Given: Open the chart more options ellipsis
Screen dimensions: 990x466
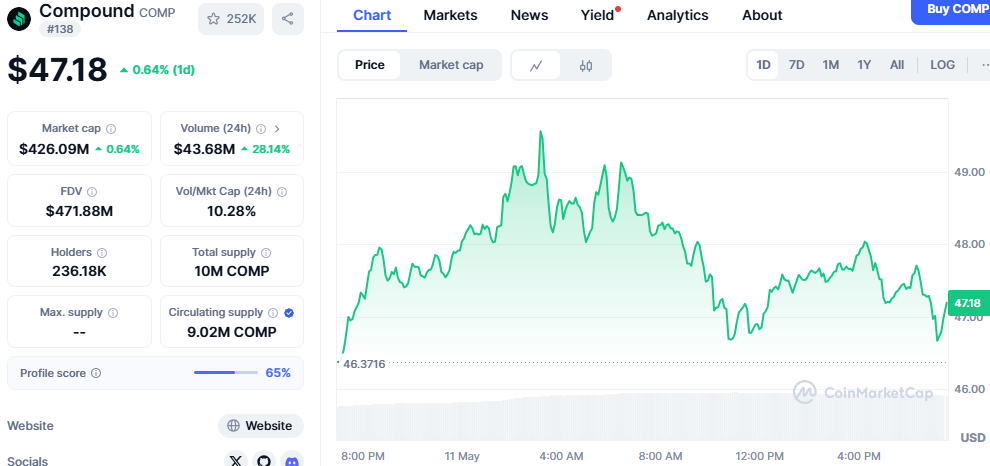Looking at the screenshot, I should tap(982, 65).
